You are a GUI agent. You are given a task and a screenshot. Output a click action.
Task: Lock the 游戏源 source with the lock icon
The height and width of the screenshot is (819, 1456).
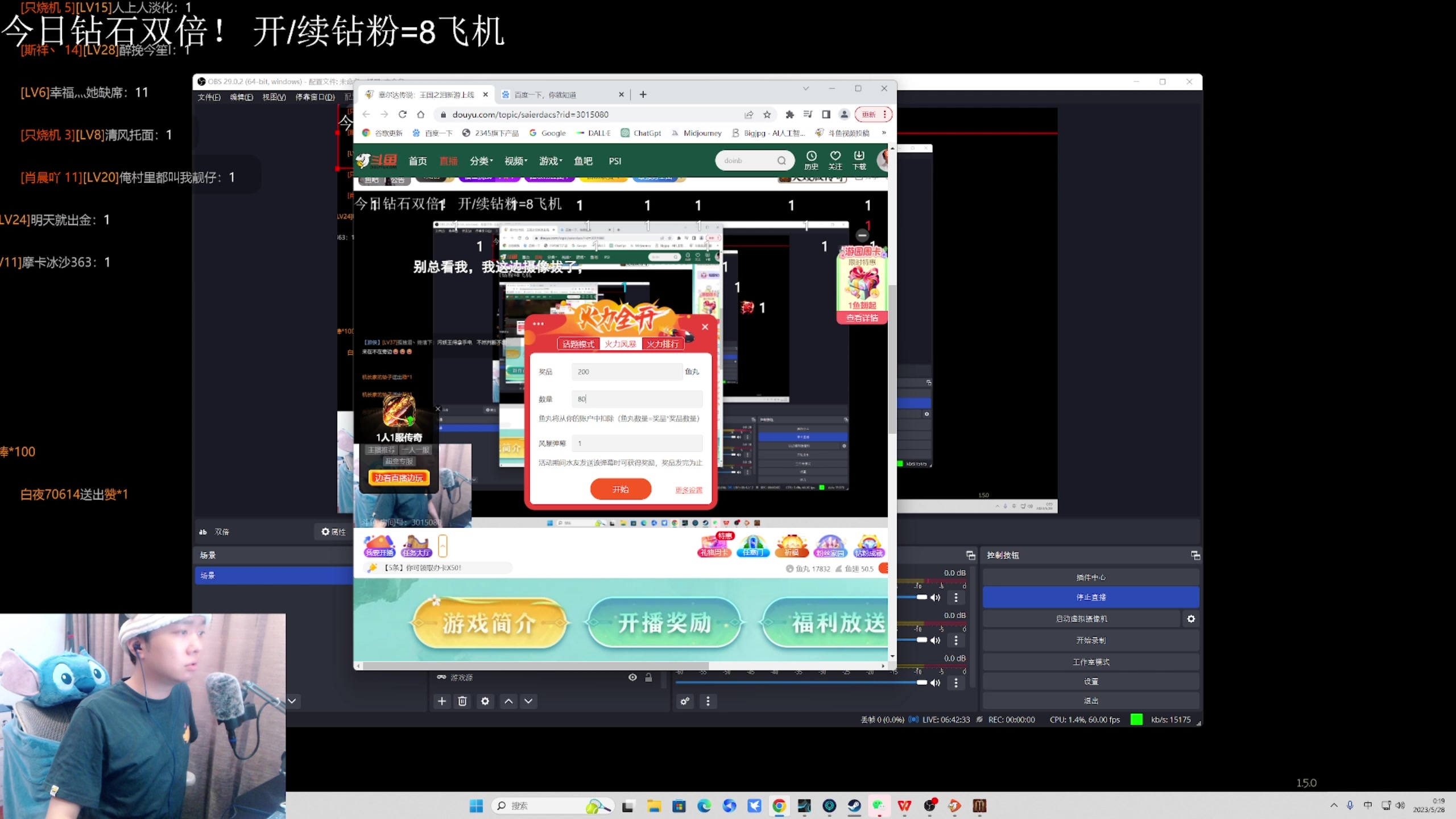pyautogui.click(x=648, y=677)
